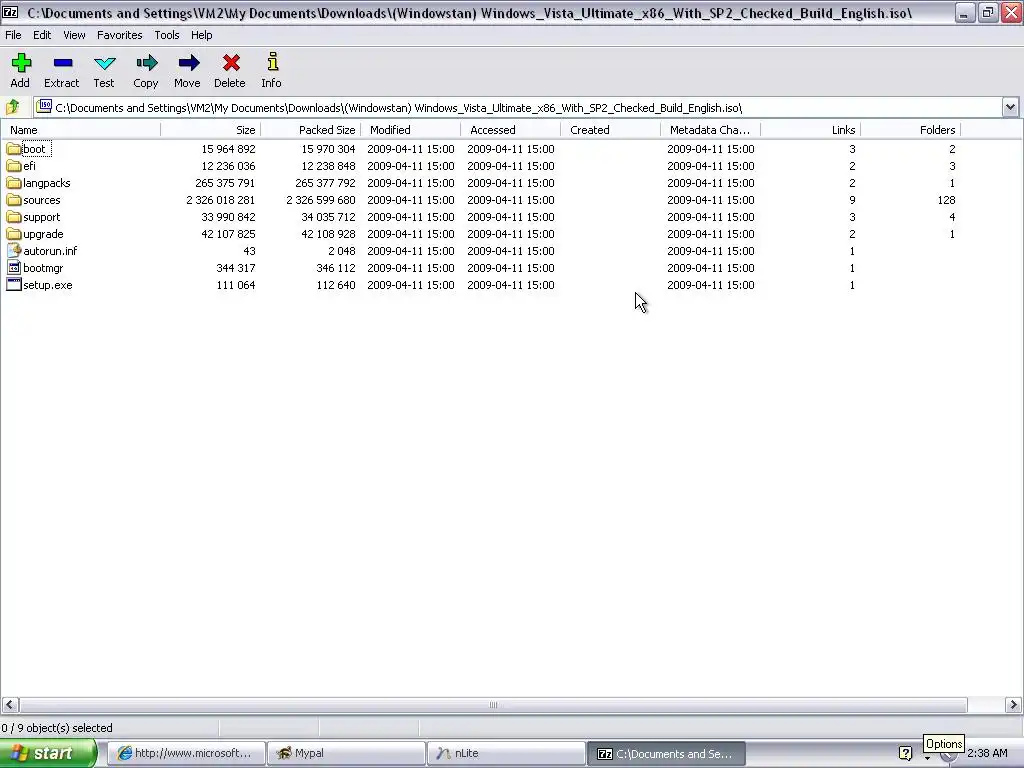
Task: Click support size value 33 990 842
Action: click(228, 217)
